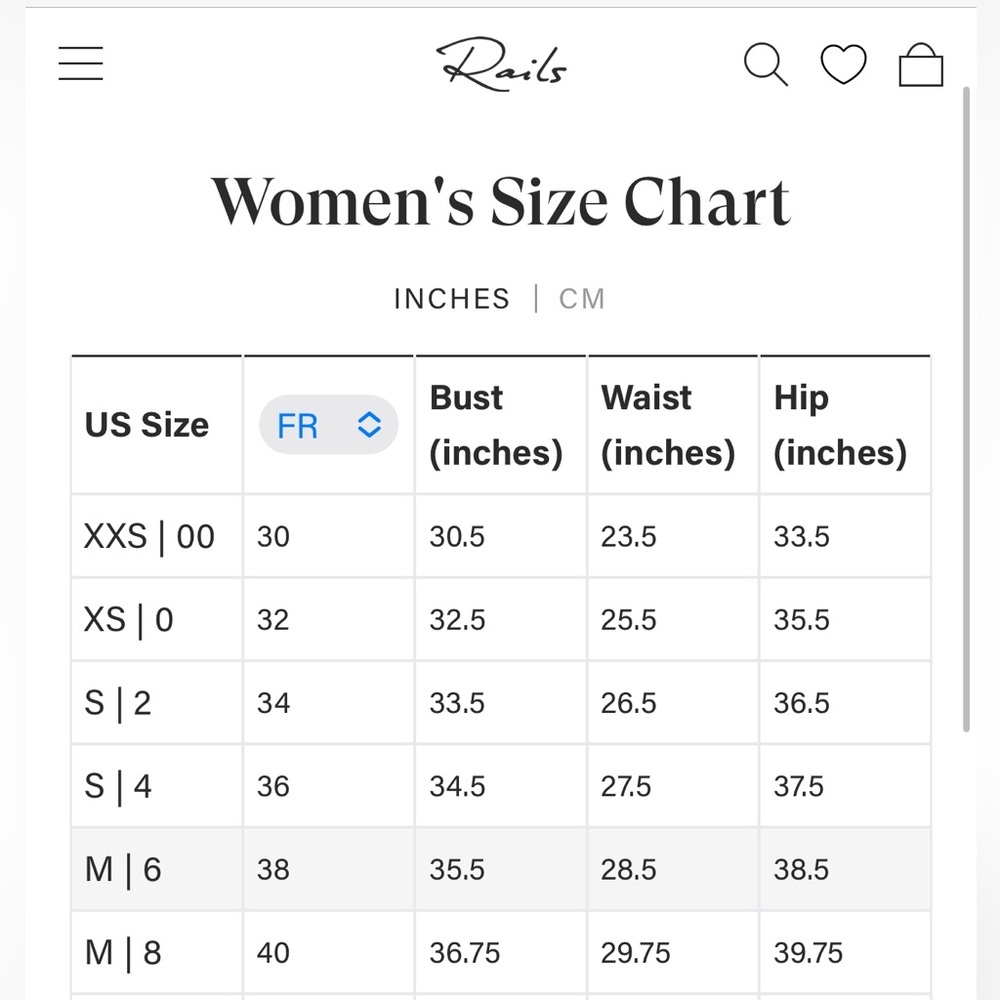Click hip value 33.5 in XXS row

(x=801, y=537)
